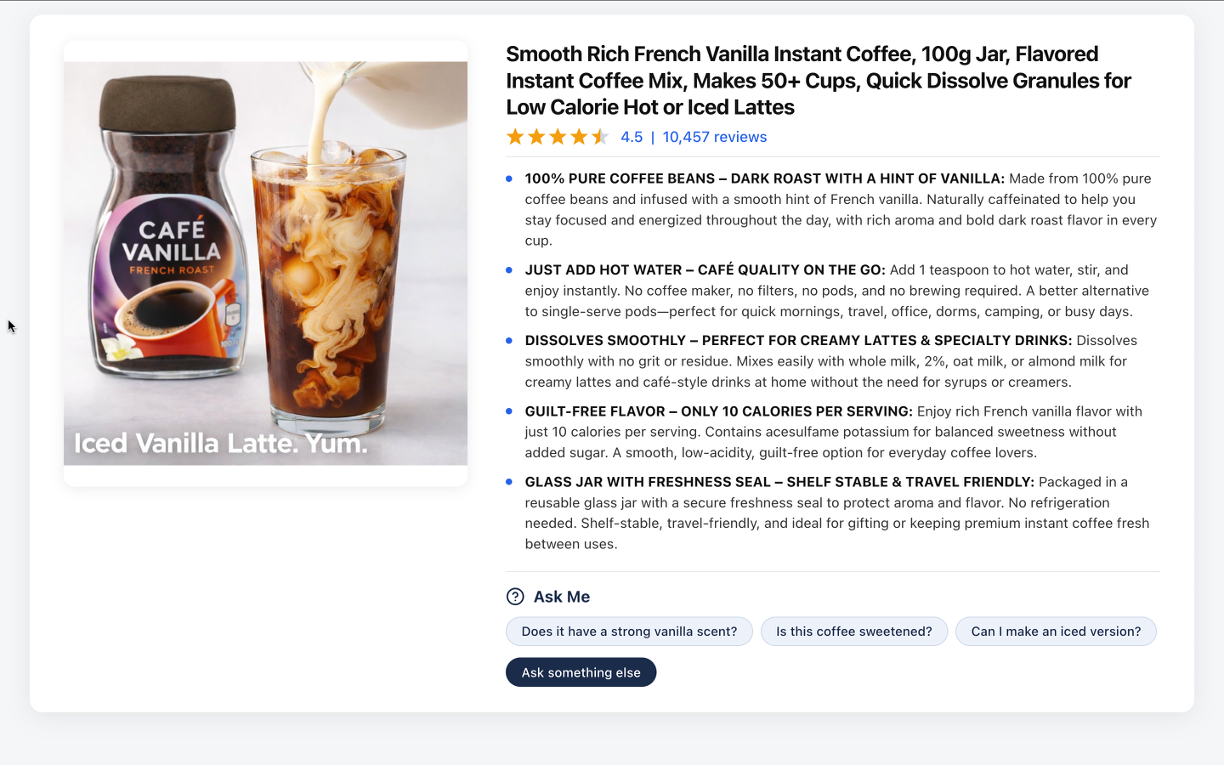Ask "Does it have a strong vanilla scent?"
1224x766 pixels.
629,631
